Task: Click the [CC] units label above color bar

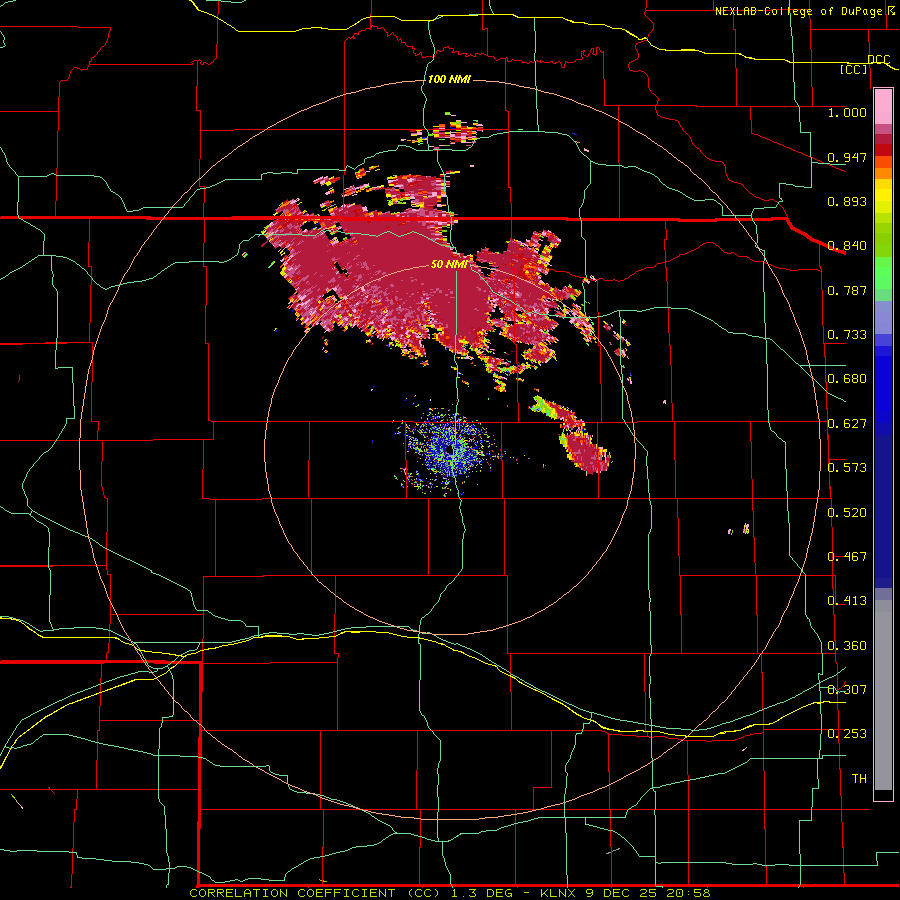Action: (x=854, y=69)
